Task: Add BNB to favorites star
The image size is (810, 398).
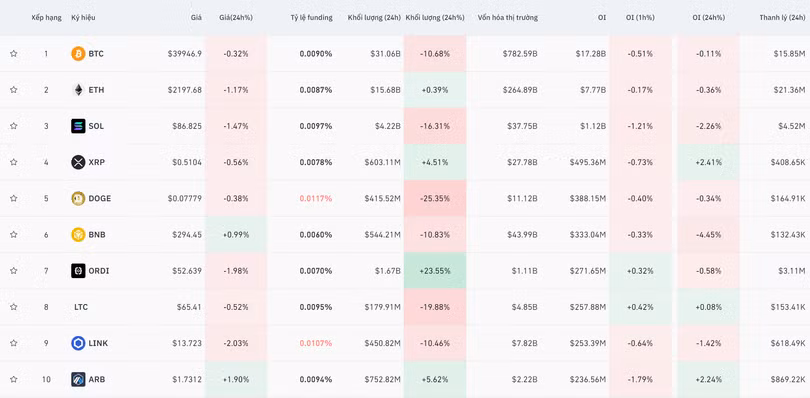Action: click(13, 235)
